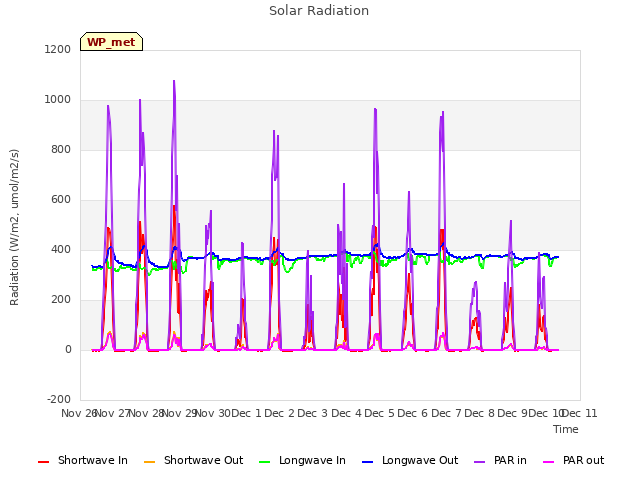This screenshot has width=640, height=480.
Task: Select the Shortwave Out legend entry
Action: coord(193,460)
